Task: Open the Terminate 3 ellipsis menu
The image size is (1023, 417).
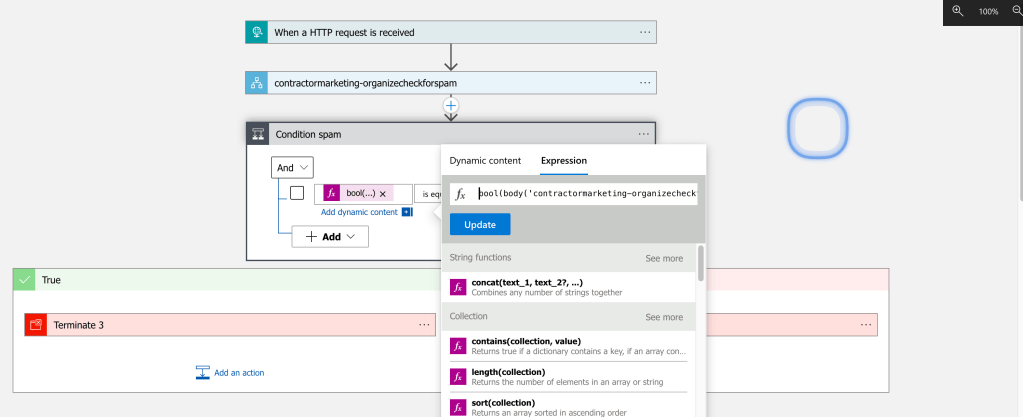Action: click(x=424, y=324)
